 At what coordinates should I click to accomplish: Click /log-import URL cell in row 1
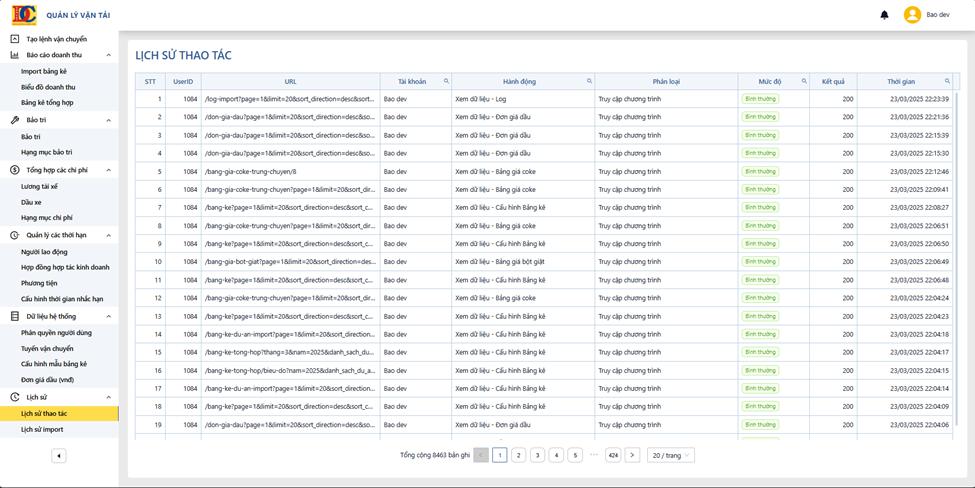pyautogui.click(x=290, y=99)
